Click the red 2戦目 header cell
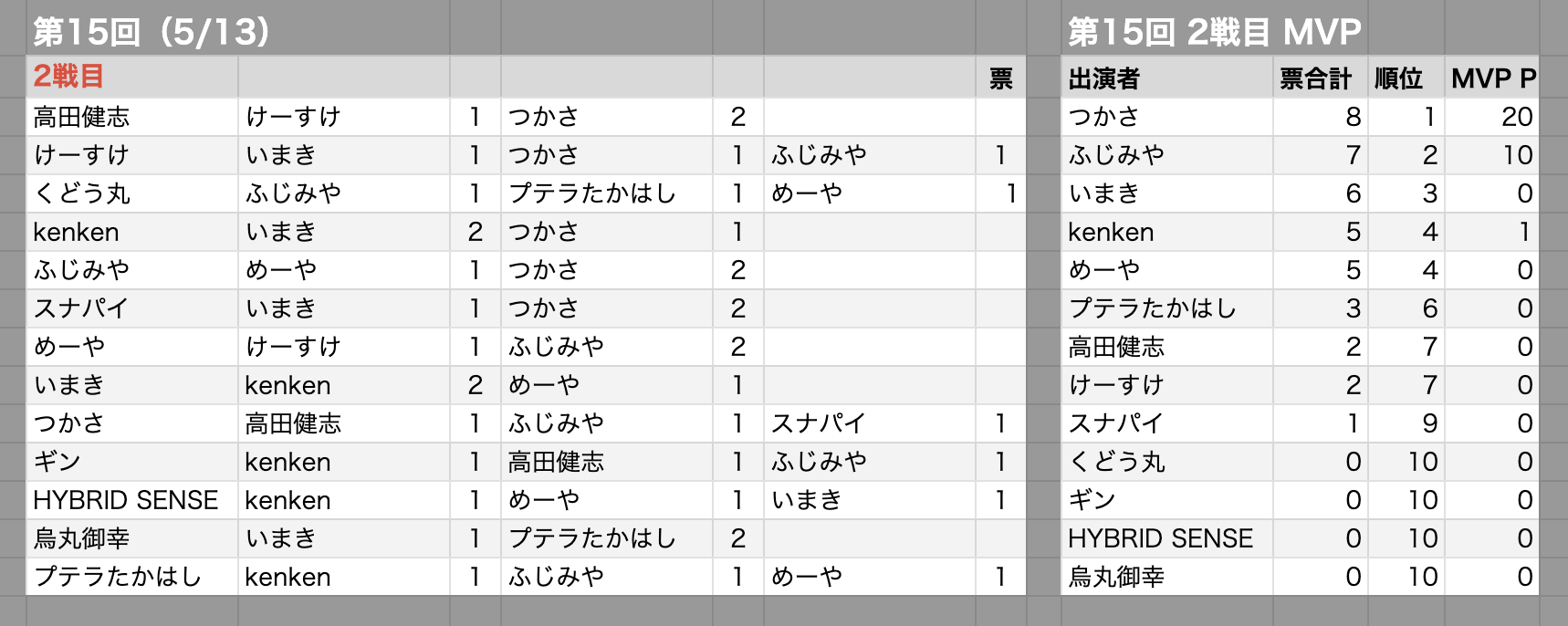The image size is (1568, 626). (x=69, y=77)
